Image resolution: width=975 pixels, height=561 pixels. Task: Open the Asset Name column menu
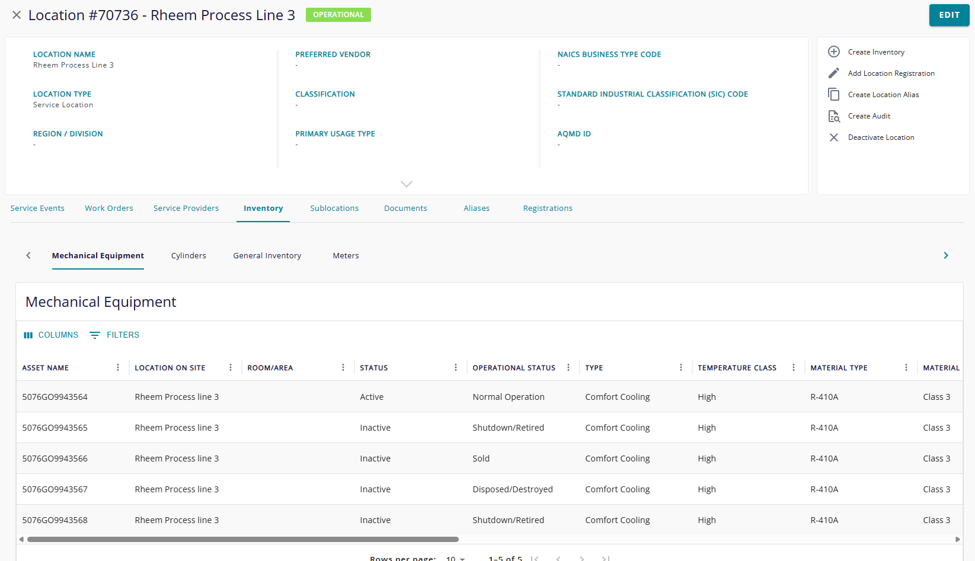coord(118,368)
